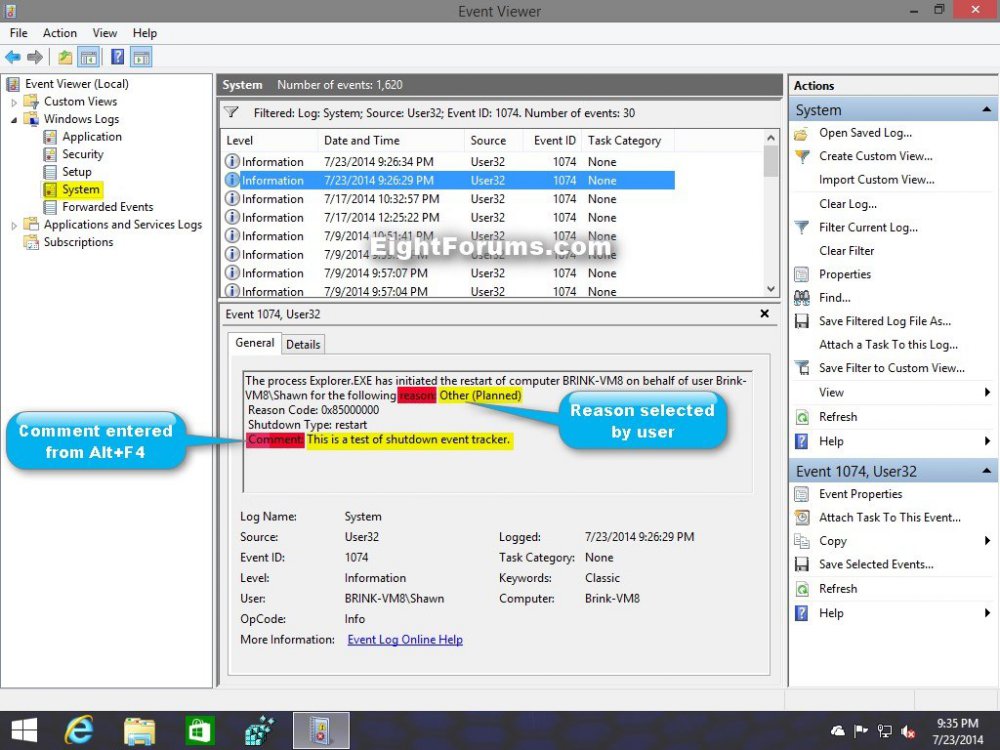Click the Up one level folder icon
1000x750 pixels.
(x=65, y=57)
